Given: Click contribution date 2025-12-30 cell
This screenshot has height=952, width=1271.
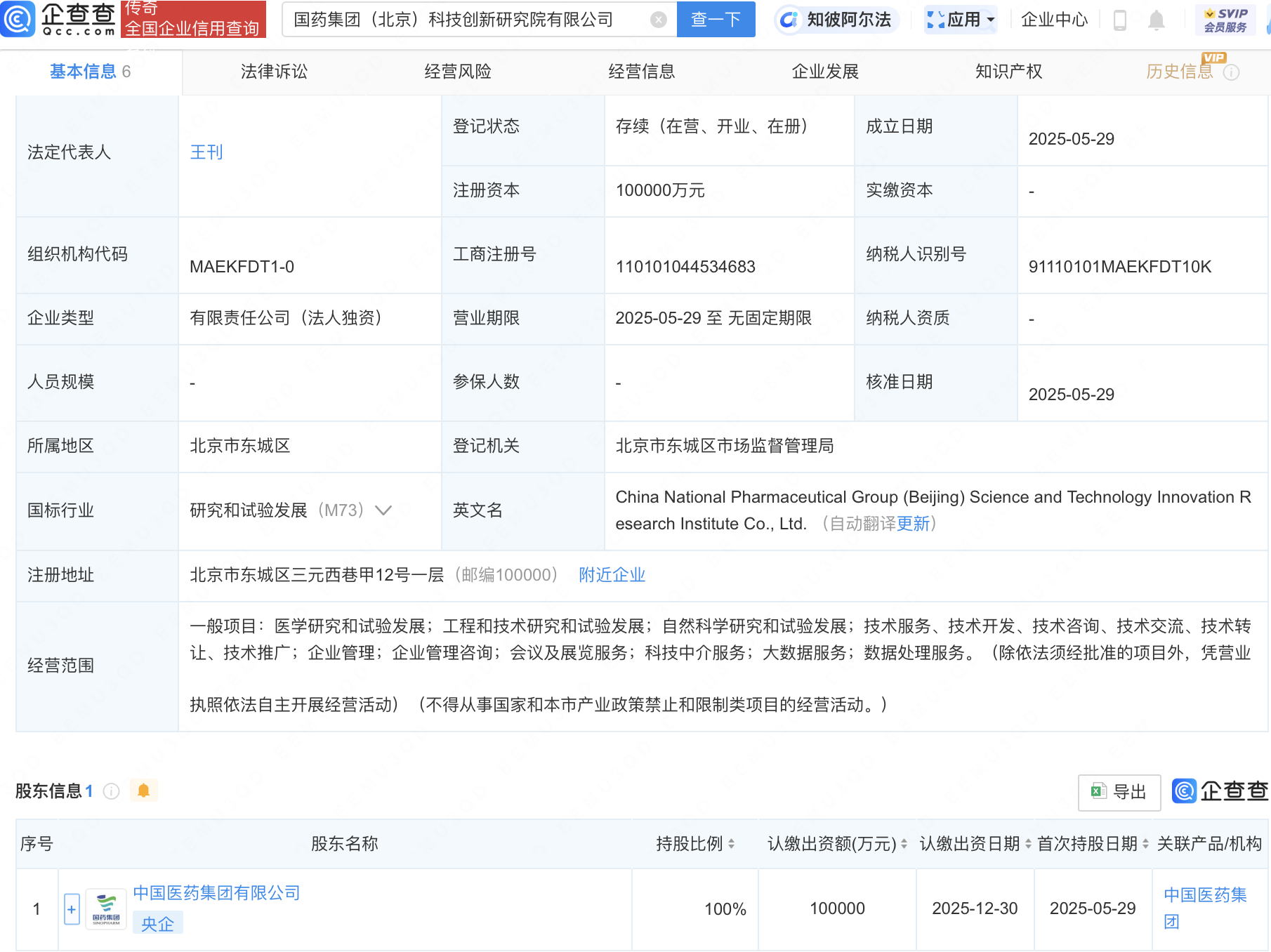Looking at the screenshot, I should [x=975, y=909].
